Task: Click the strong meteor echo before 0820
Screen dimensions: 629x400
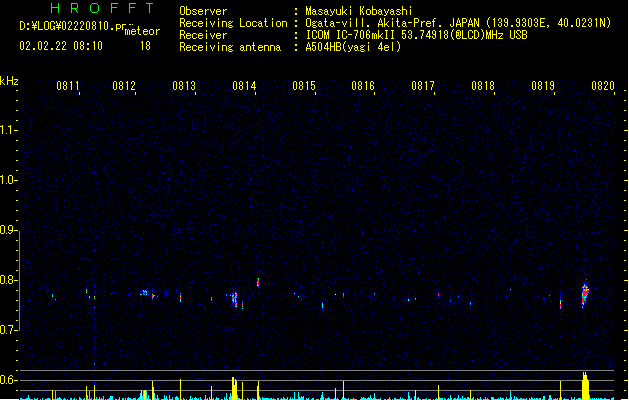Action: [585, 294]
